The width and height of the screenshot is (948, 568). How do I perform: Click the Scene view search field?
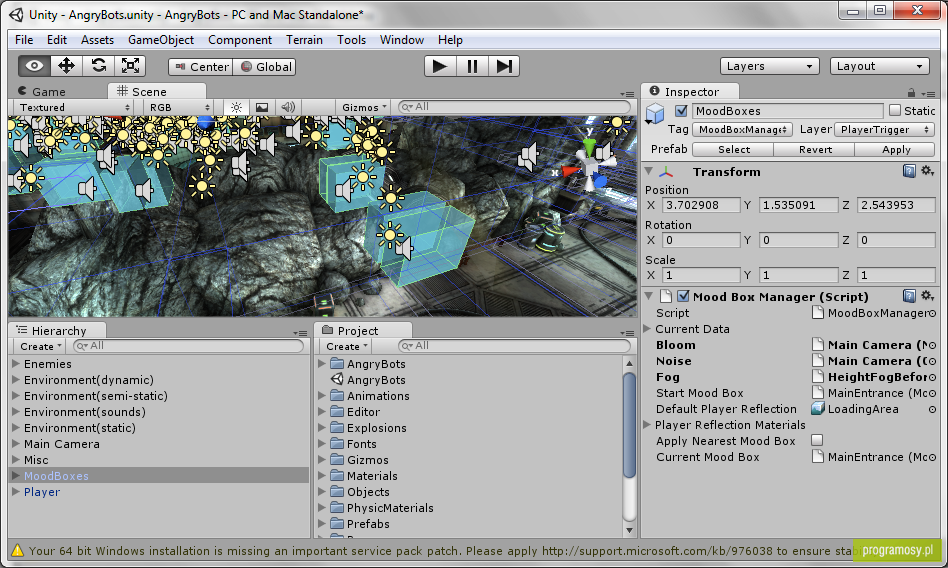click(x=515, y=107)
